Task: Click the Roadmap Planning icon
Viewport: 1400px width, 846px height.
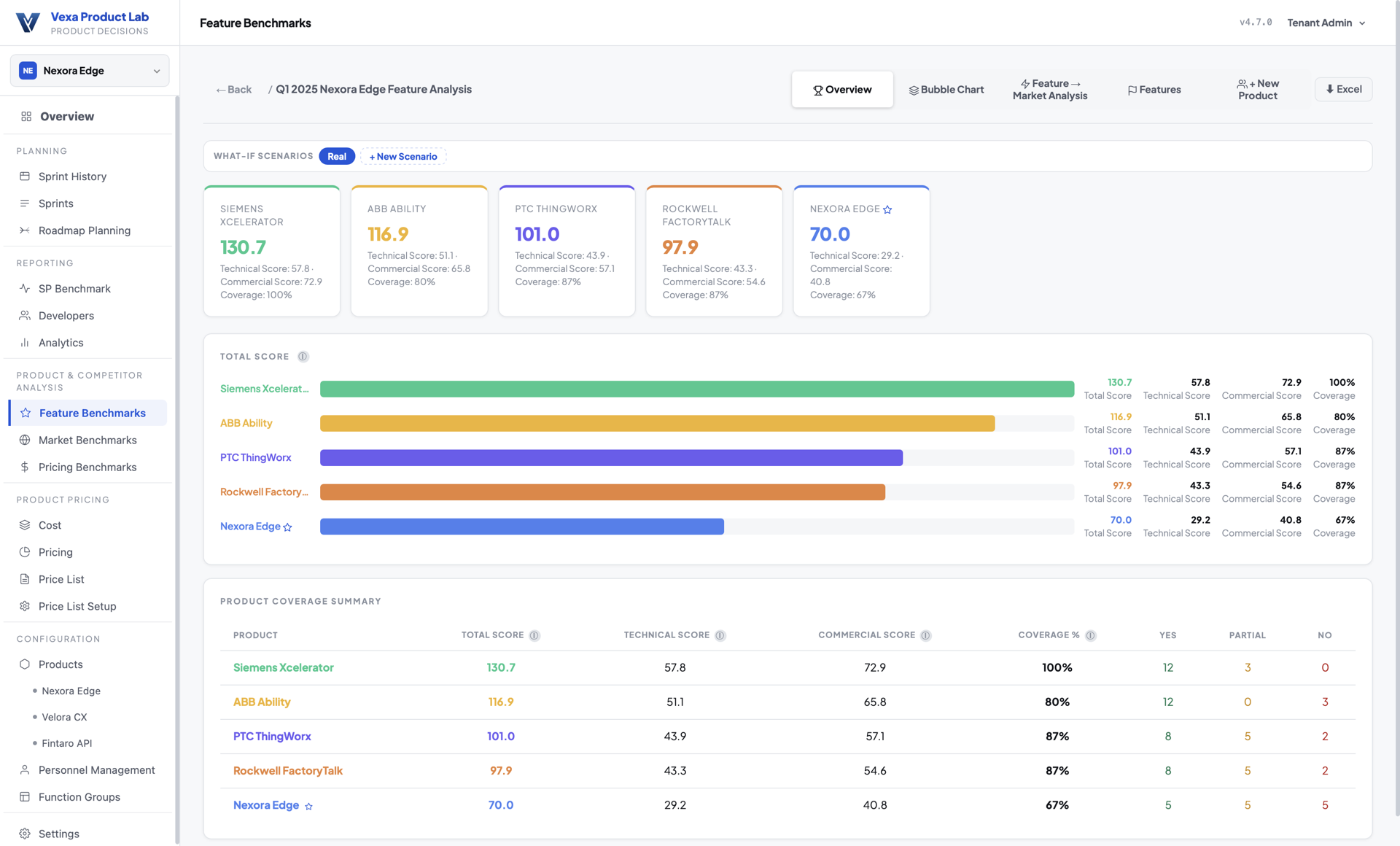Action: 25,230
